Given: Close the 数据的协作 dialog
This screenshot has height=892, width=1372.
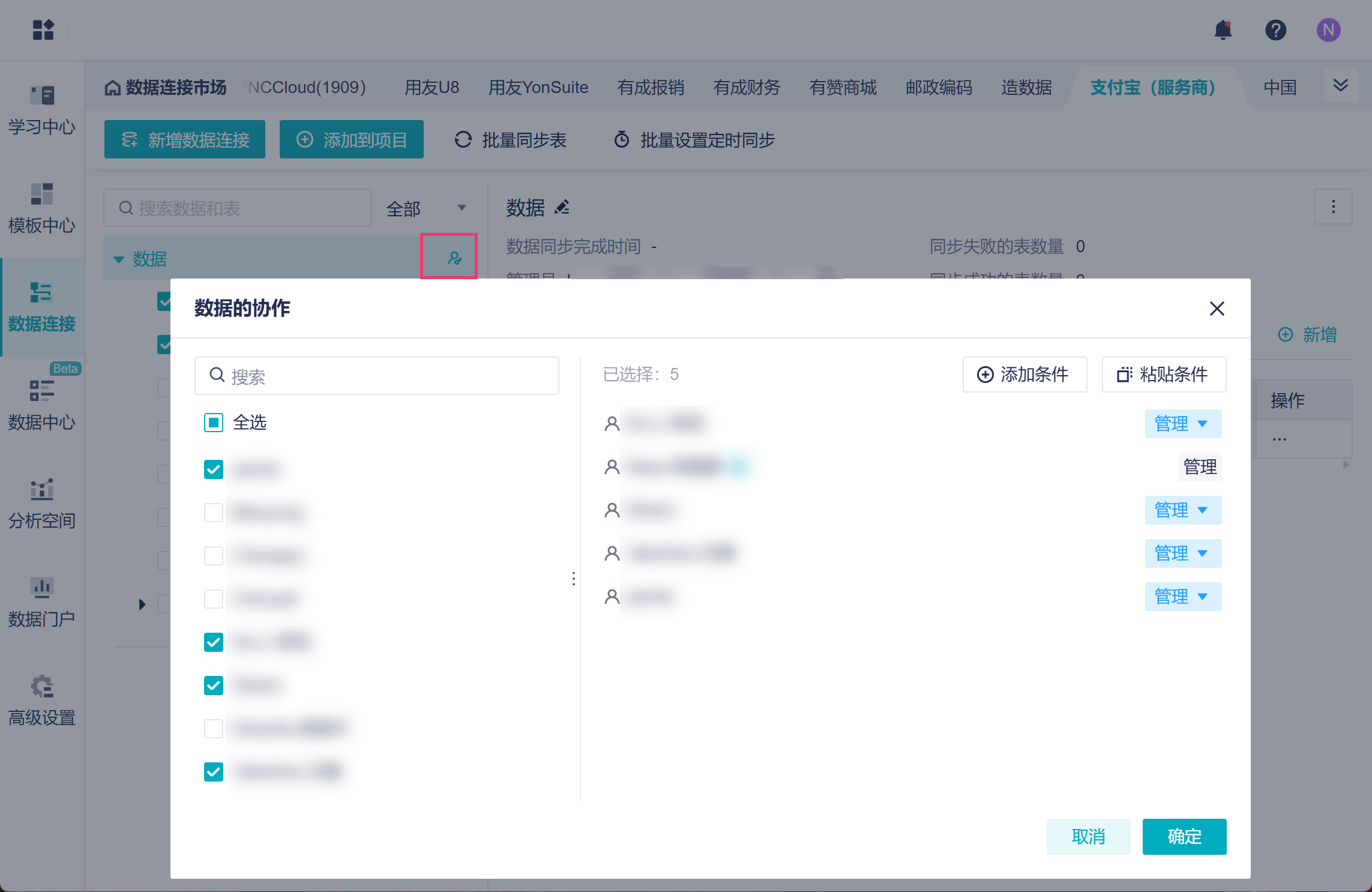Looking at the screenshot, I should [x=1217, y=309].
